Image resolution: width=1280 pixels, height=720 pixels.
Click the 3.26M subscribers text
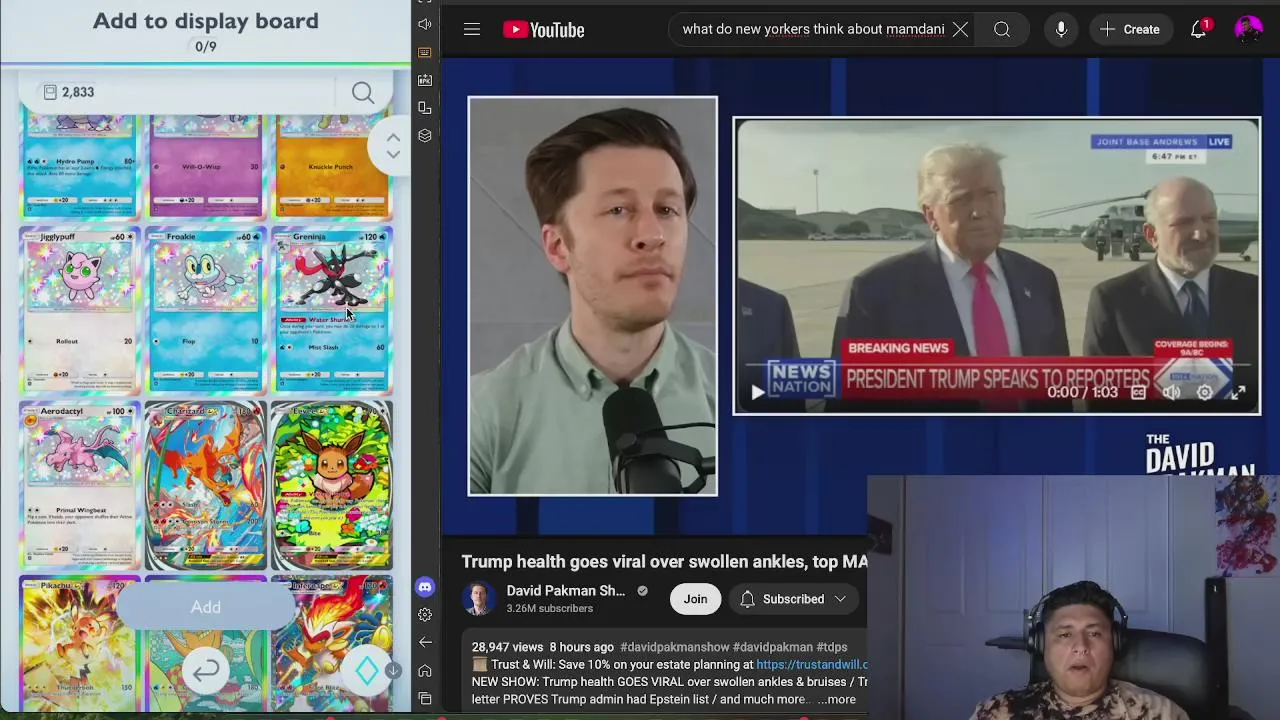[x=549, y=609]
